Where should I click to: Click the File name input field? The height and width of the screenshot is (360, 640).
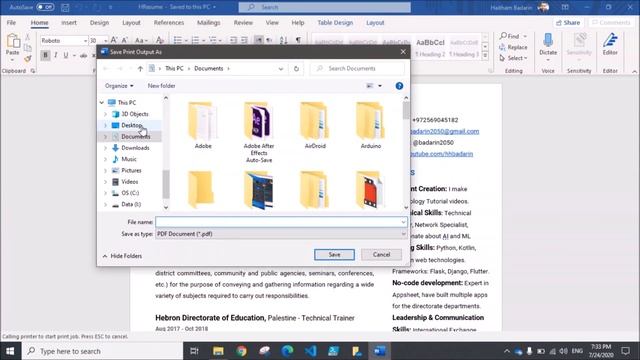point(281,222)
